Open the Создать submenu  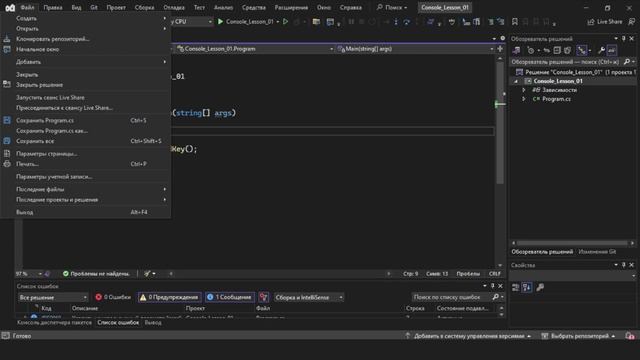click(85, 18)
